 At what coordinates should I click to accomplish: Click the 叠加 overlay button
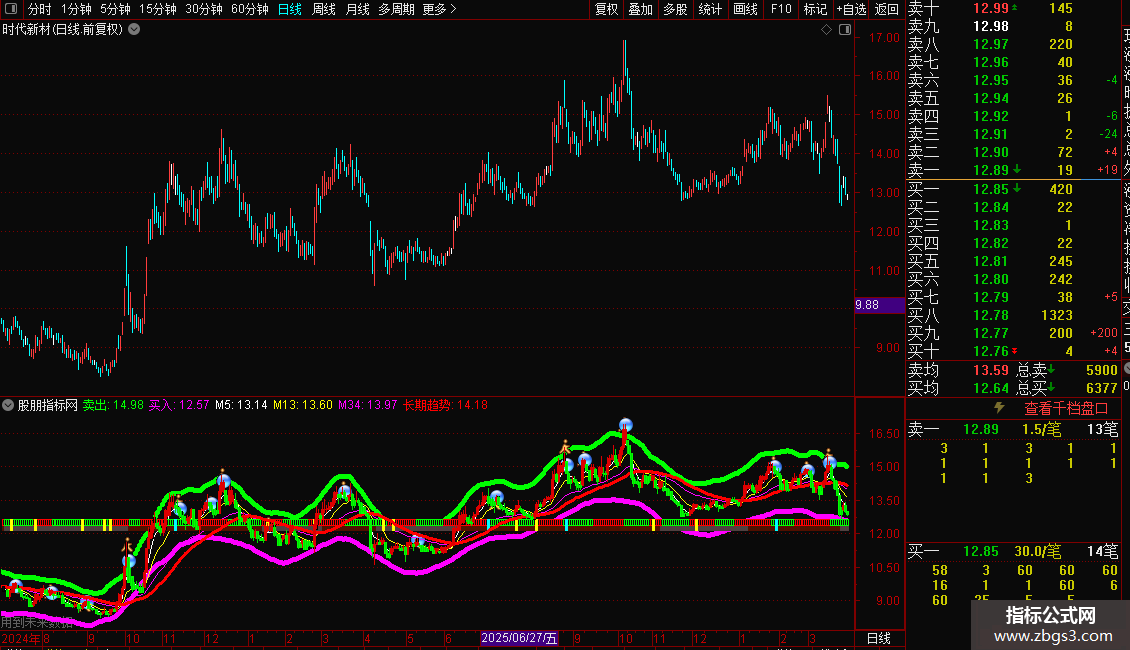pos(641,9)
